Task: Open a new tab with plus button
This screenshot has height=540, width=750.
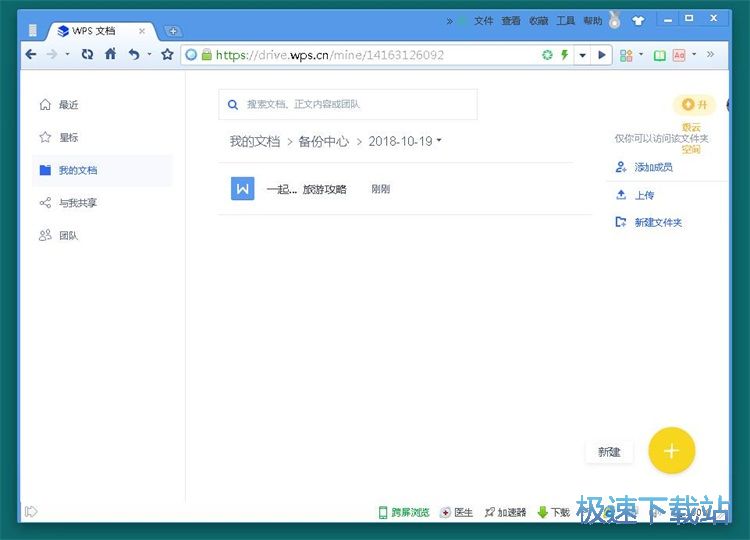Action: (x=173, y=31)
